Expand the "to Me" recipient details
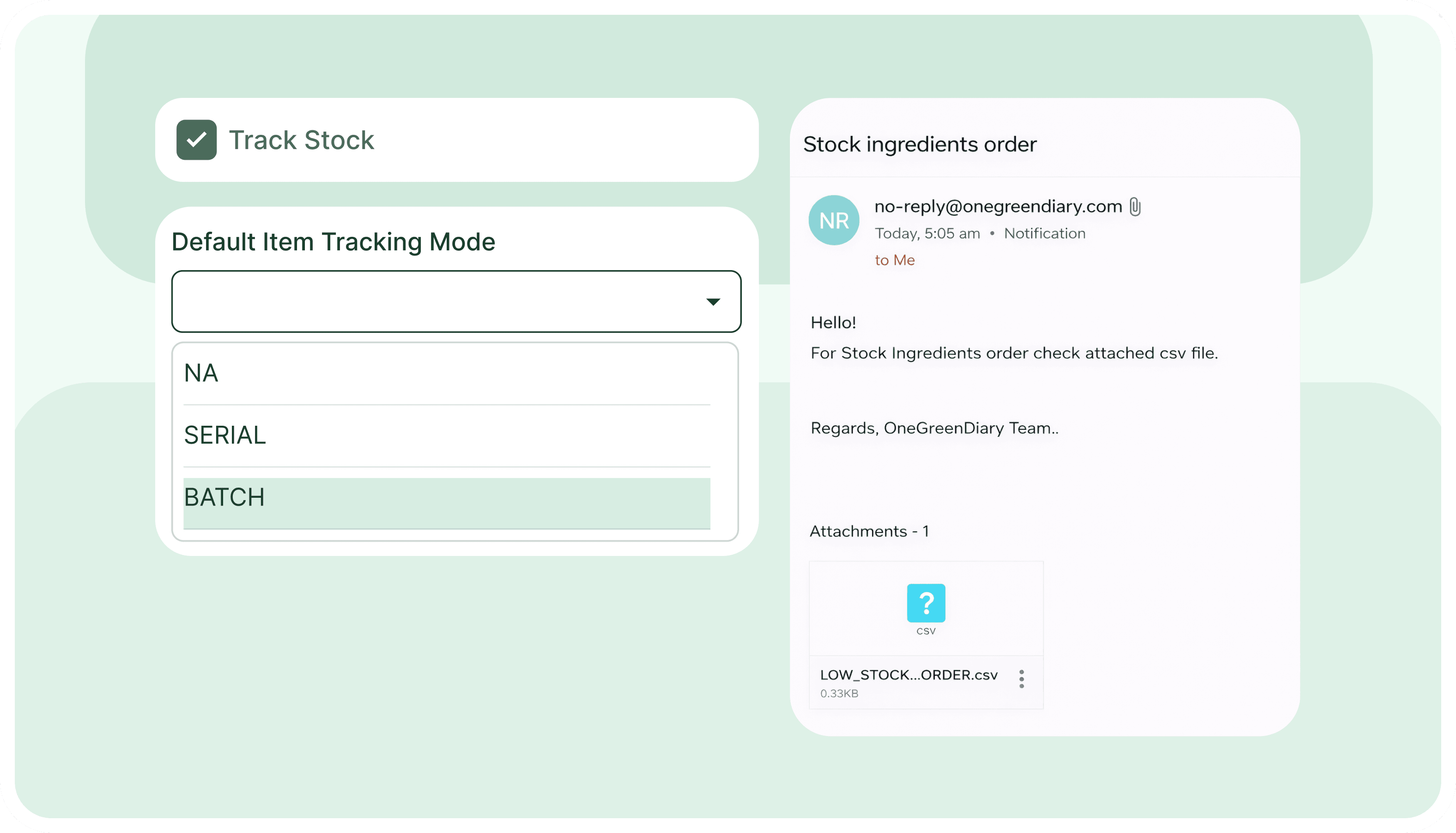Image resolution: width=1456 pixels, height=833 pixels. (895, 260)
